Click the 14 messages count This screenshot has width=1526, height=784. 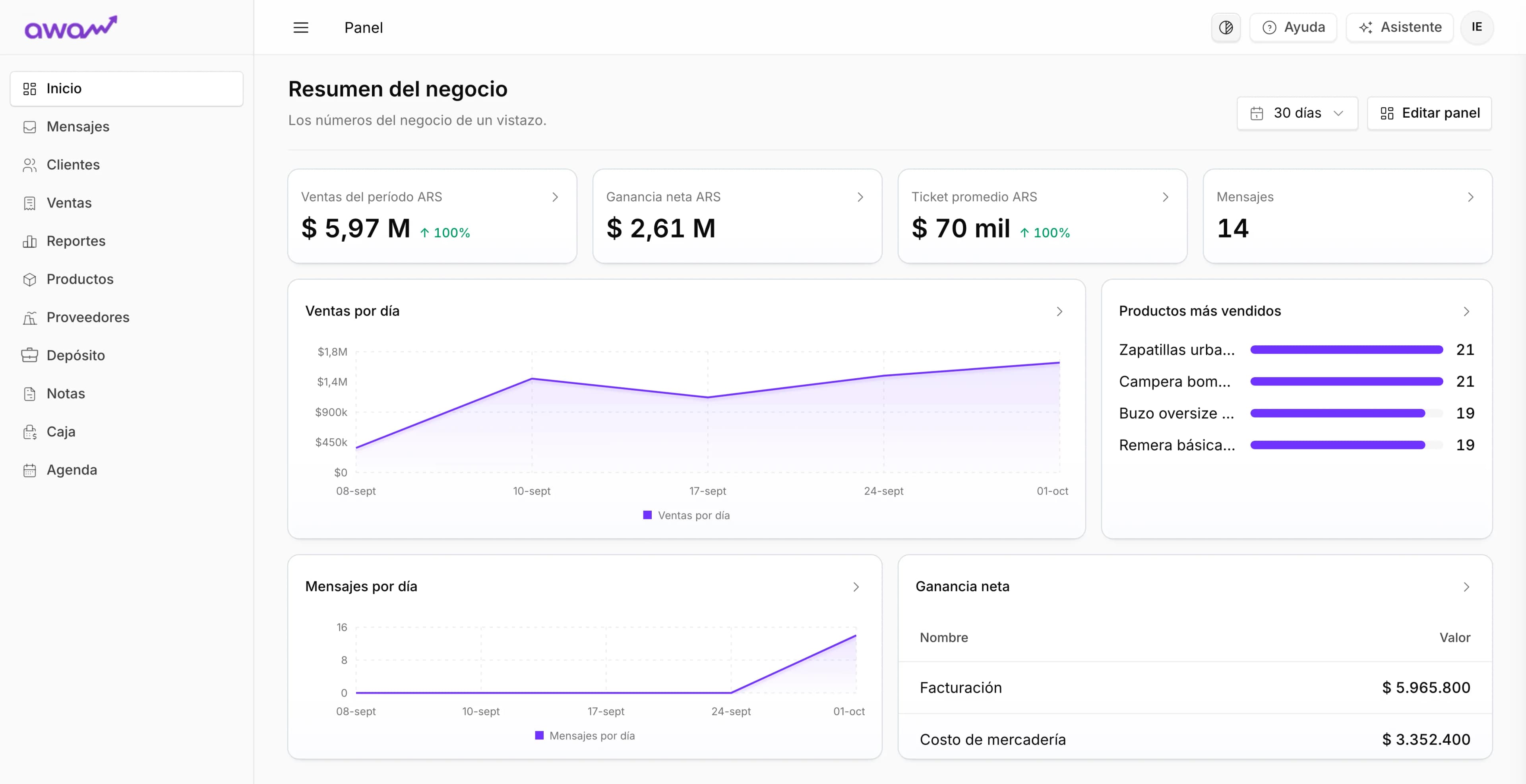coord(1233,228)
